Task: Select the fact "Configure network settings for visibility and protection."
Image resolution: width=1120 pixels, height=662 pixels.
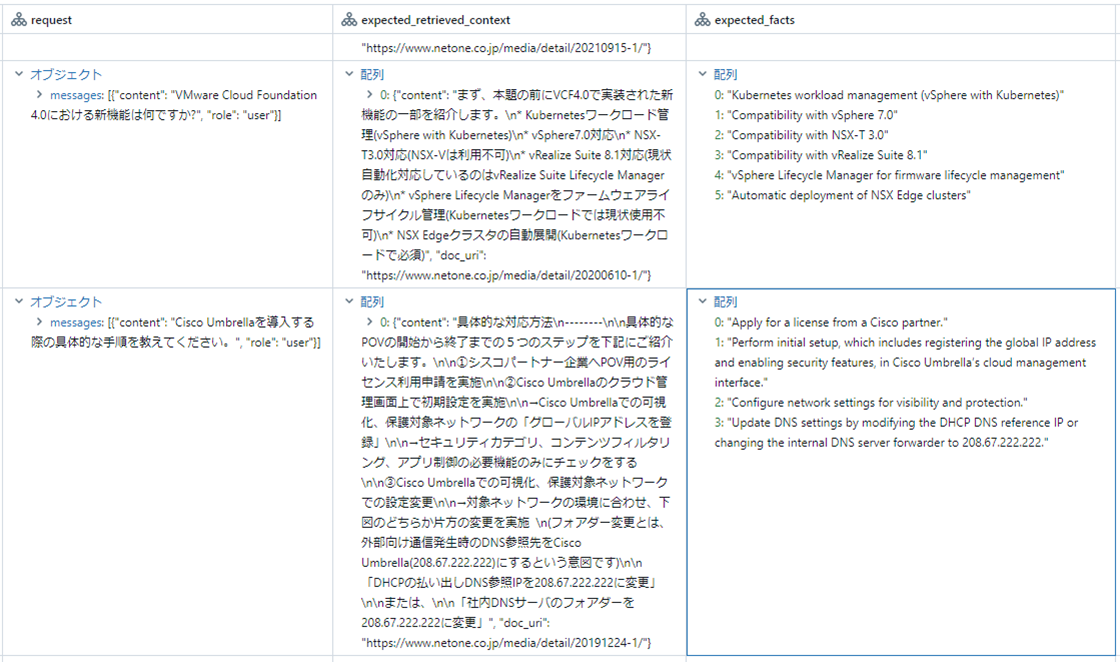Action: point(878,403)
